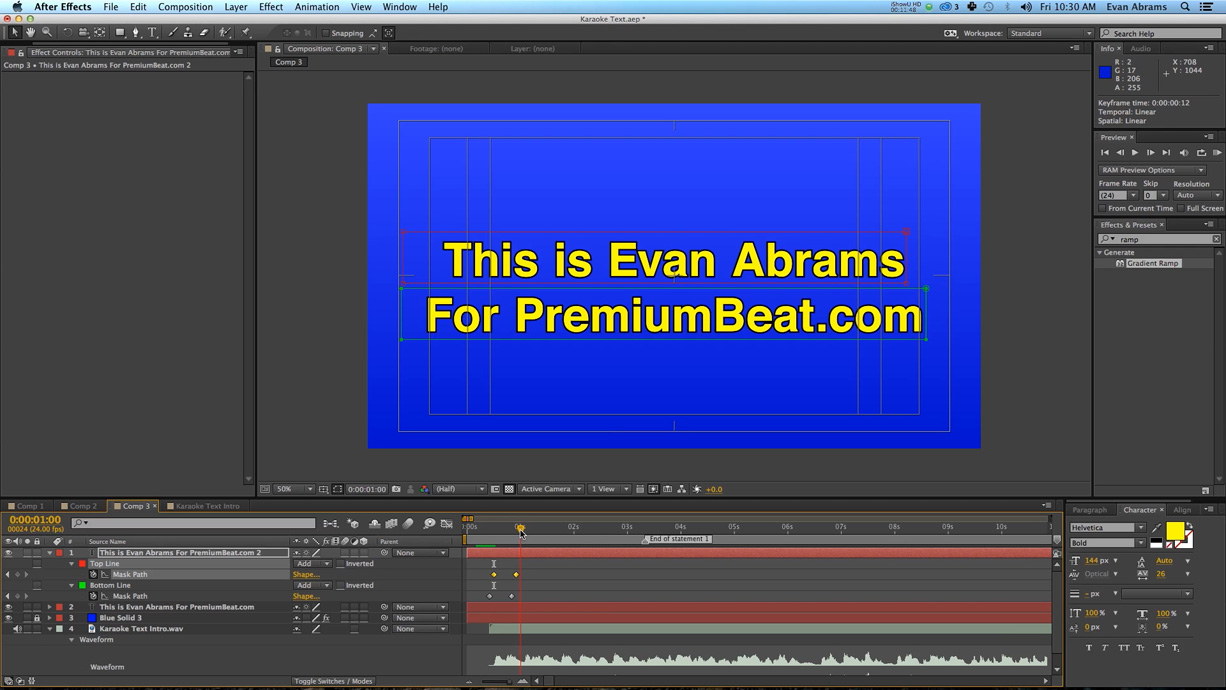
Task: Enable motion blur for timeline
Action: tap(409, 523)
